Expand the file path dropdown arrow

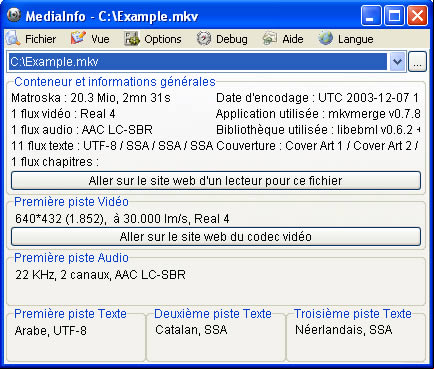397,62
